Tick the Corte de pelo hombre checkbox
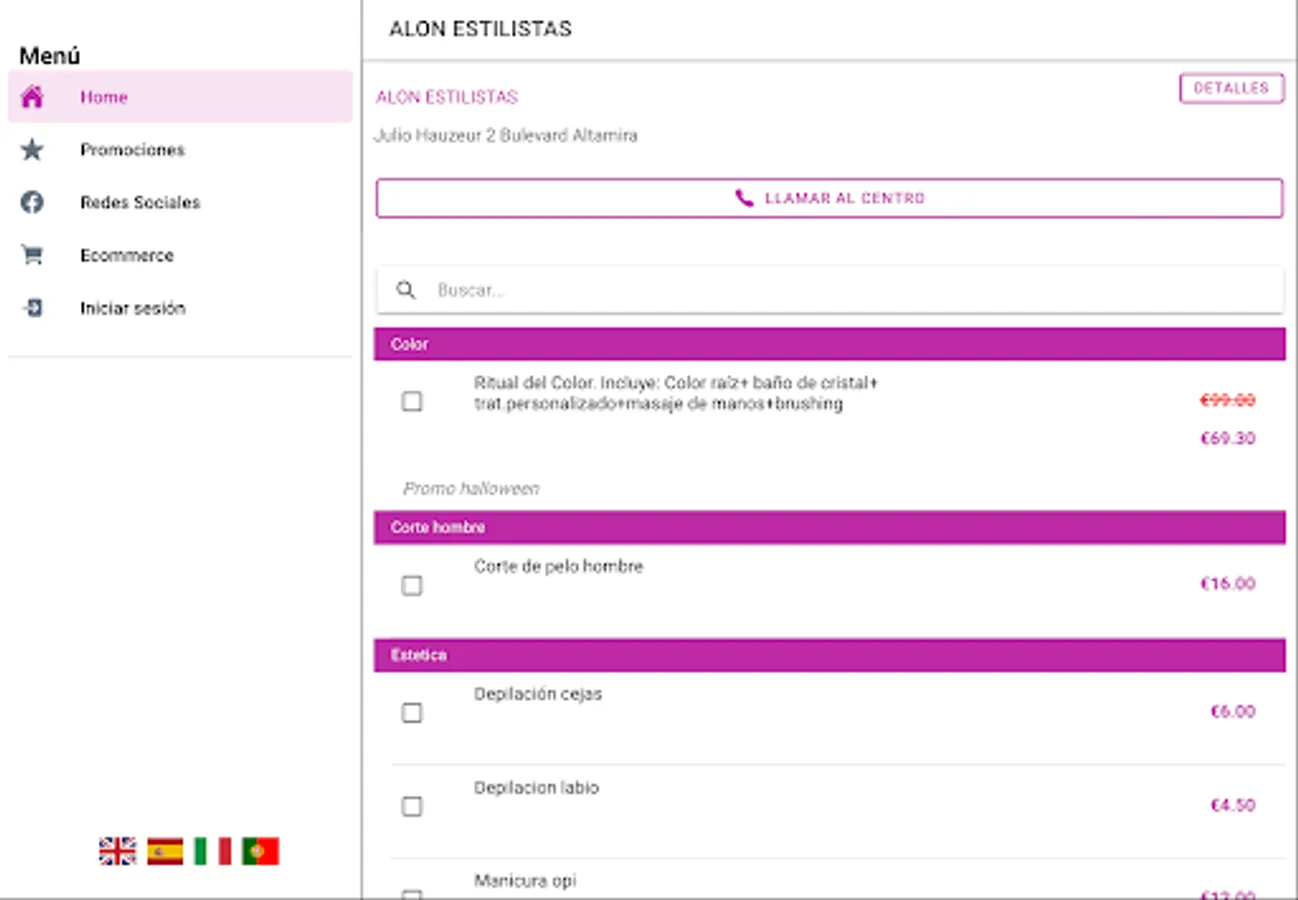1298x900 pixels. point(411,585)
